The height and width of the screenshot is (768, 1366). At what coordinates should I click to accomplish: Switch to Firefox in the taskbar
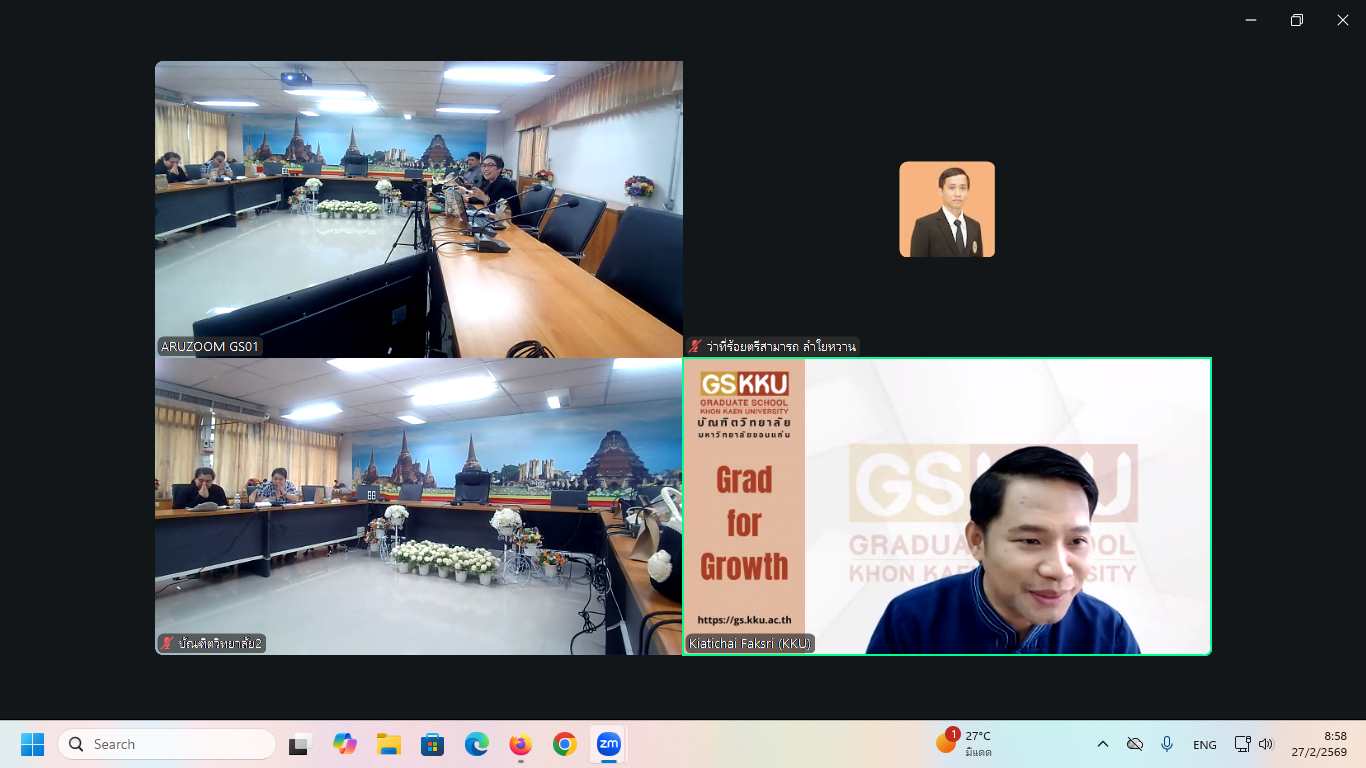(521, 744)
